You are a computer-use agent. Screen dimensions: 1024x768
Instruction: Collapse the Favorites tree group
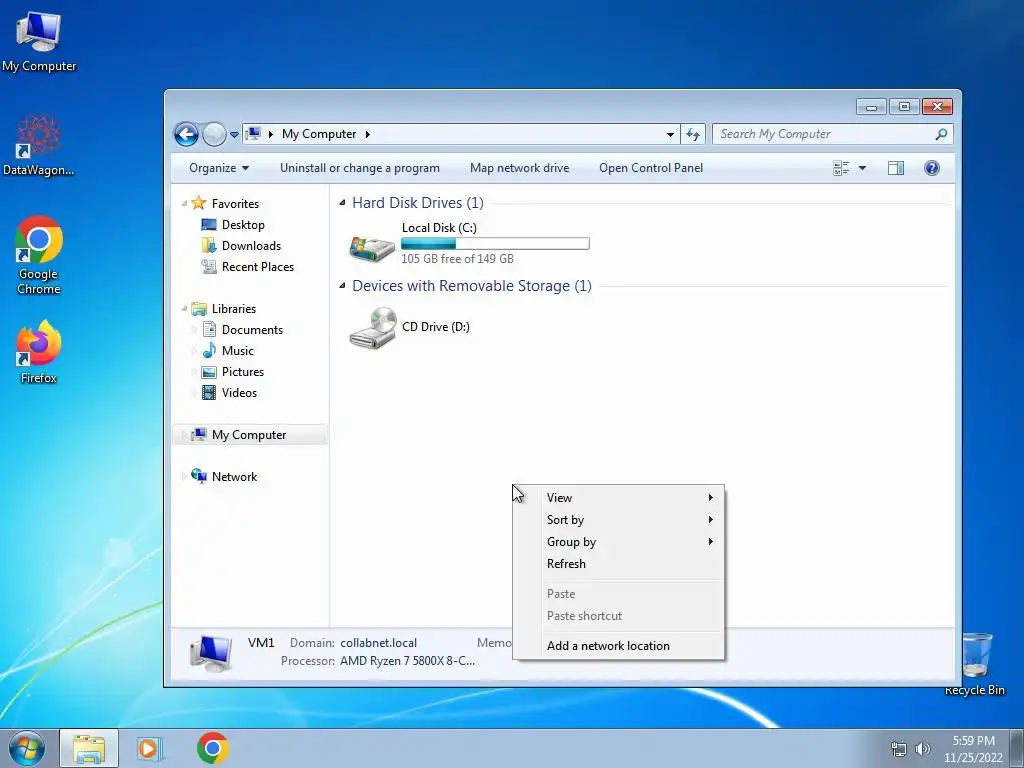[x=184, y=204]
